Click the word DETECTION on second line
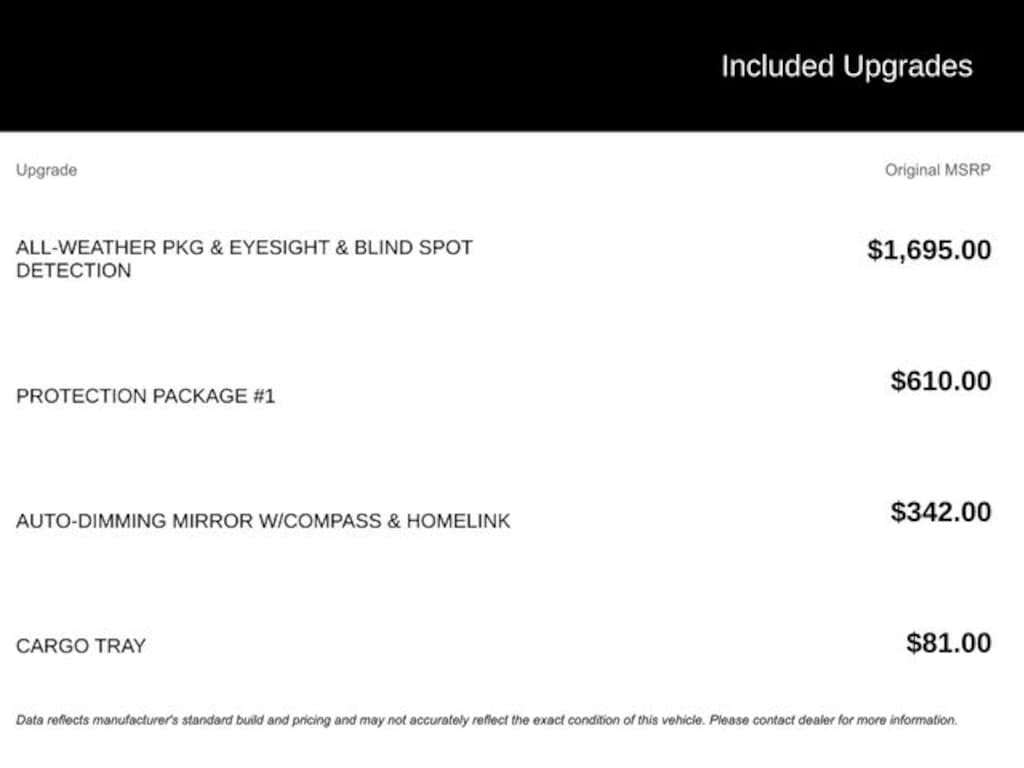Image resolution: width=1024 pixels, height=768 pixels. (x=73, y=271)
